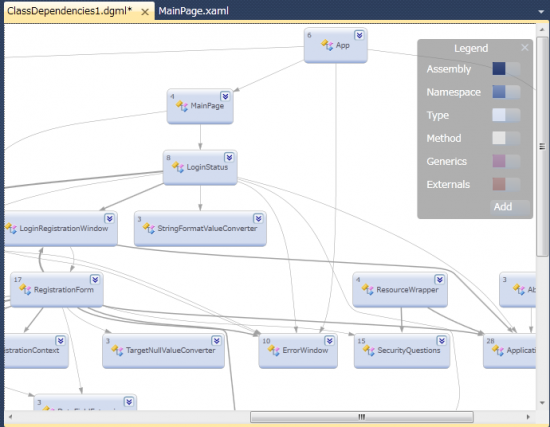The width and height of the screenshot is (550, 427).
Task: Click the SecurityQuestions class icon
Action: (x=369, y=350)
